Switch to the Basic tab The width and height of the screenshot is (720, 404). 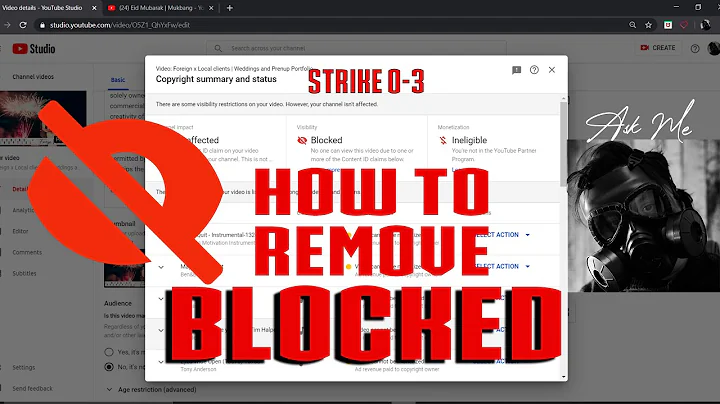click(x=118, y=79)
